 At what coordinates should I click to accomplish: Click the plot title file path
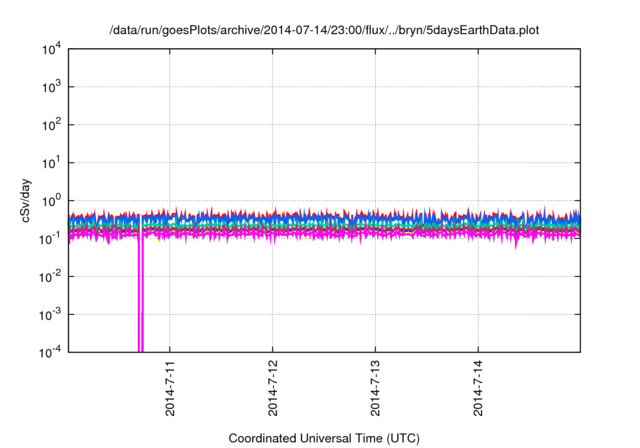click(324, 31)
